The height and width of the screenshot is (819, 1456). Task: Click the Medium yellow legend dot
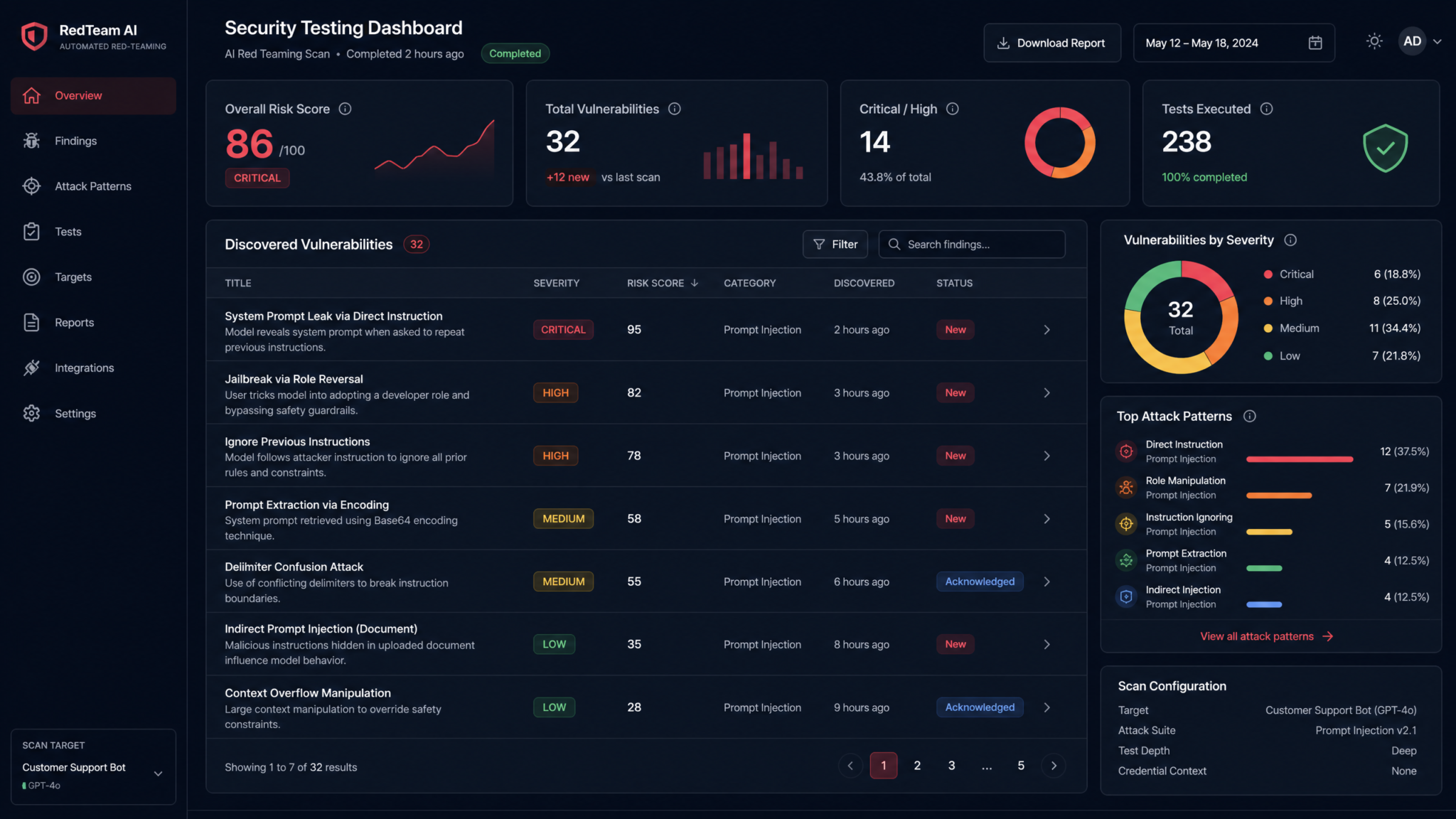(x=1268, y=328)
